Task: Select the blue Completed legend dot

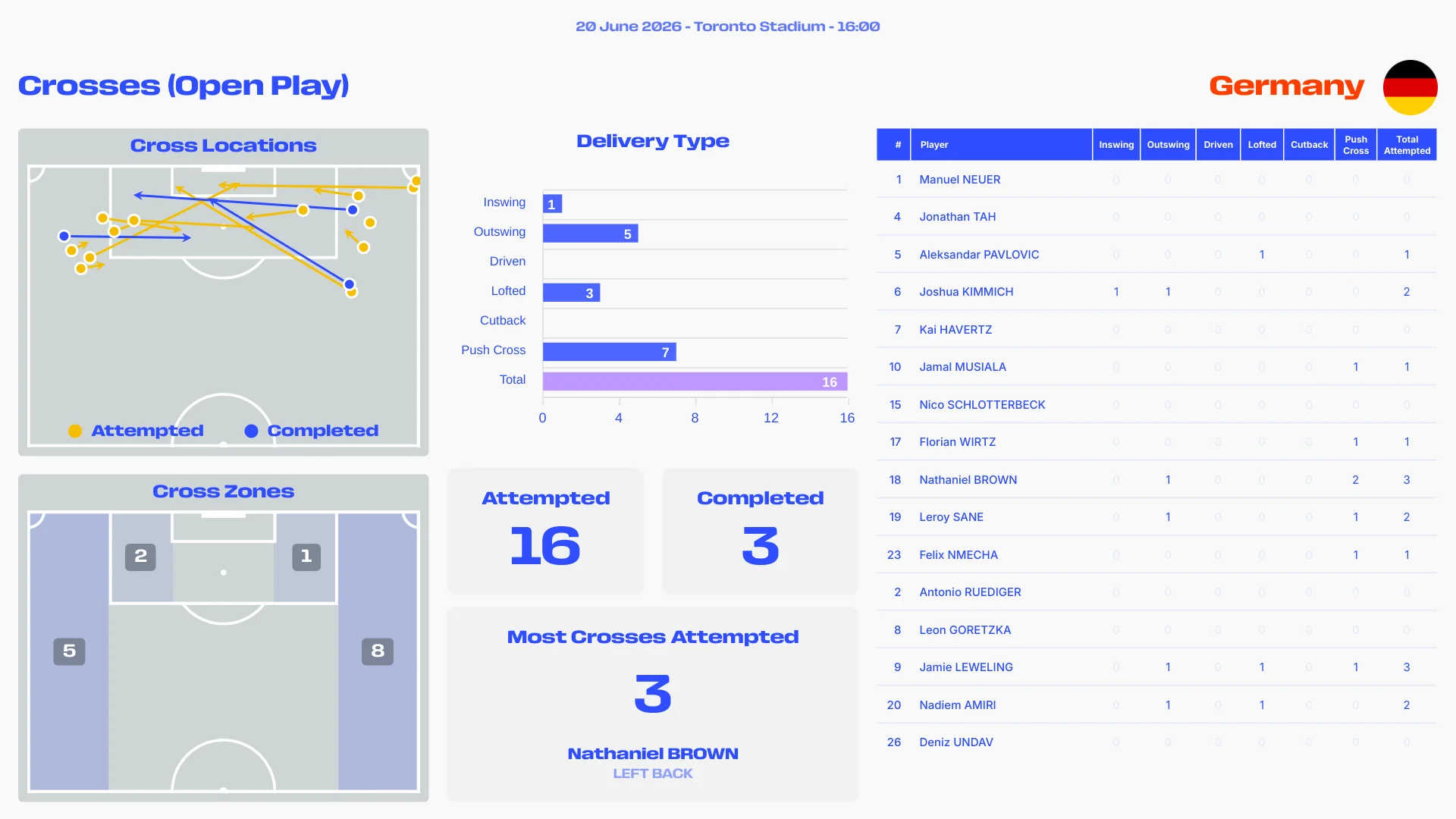Action: (x=251, y=431)
